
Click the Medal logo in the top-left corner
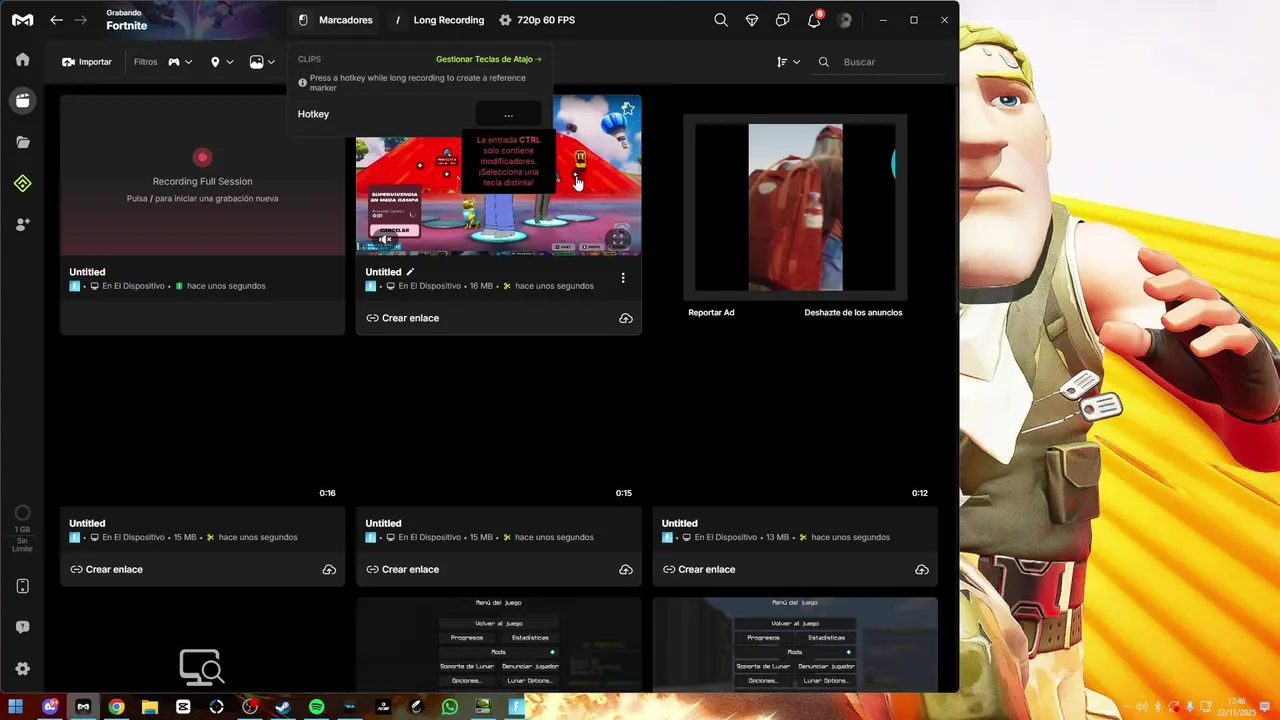[x=22, y=20]
